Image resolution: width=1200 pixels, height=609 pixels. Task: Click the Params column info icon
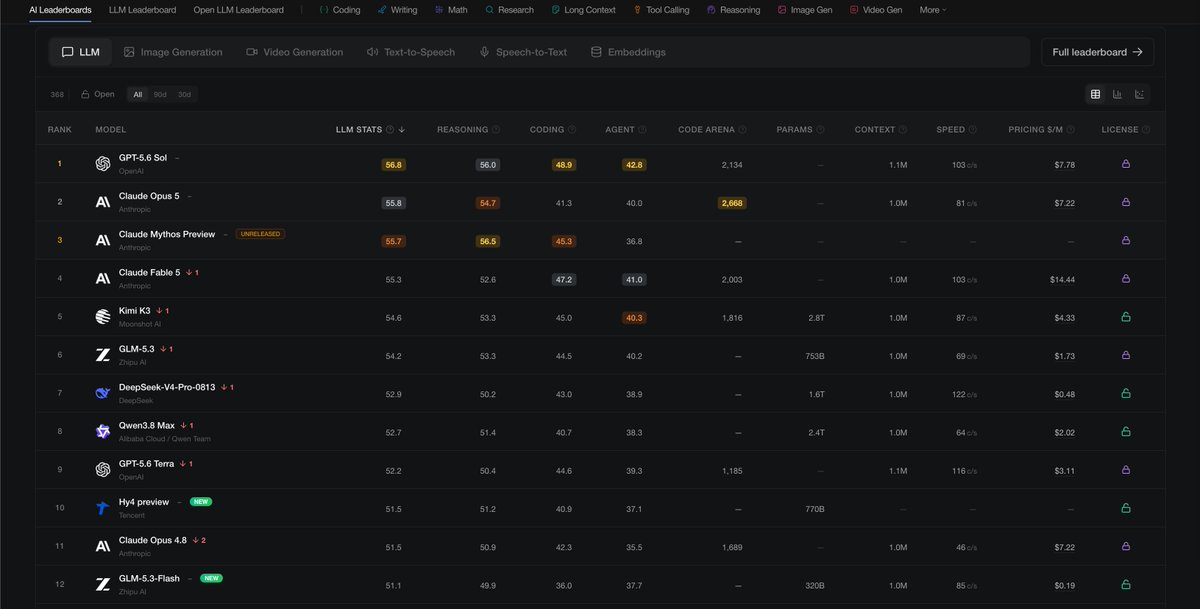coord(822,130)
